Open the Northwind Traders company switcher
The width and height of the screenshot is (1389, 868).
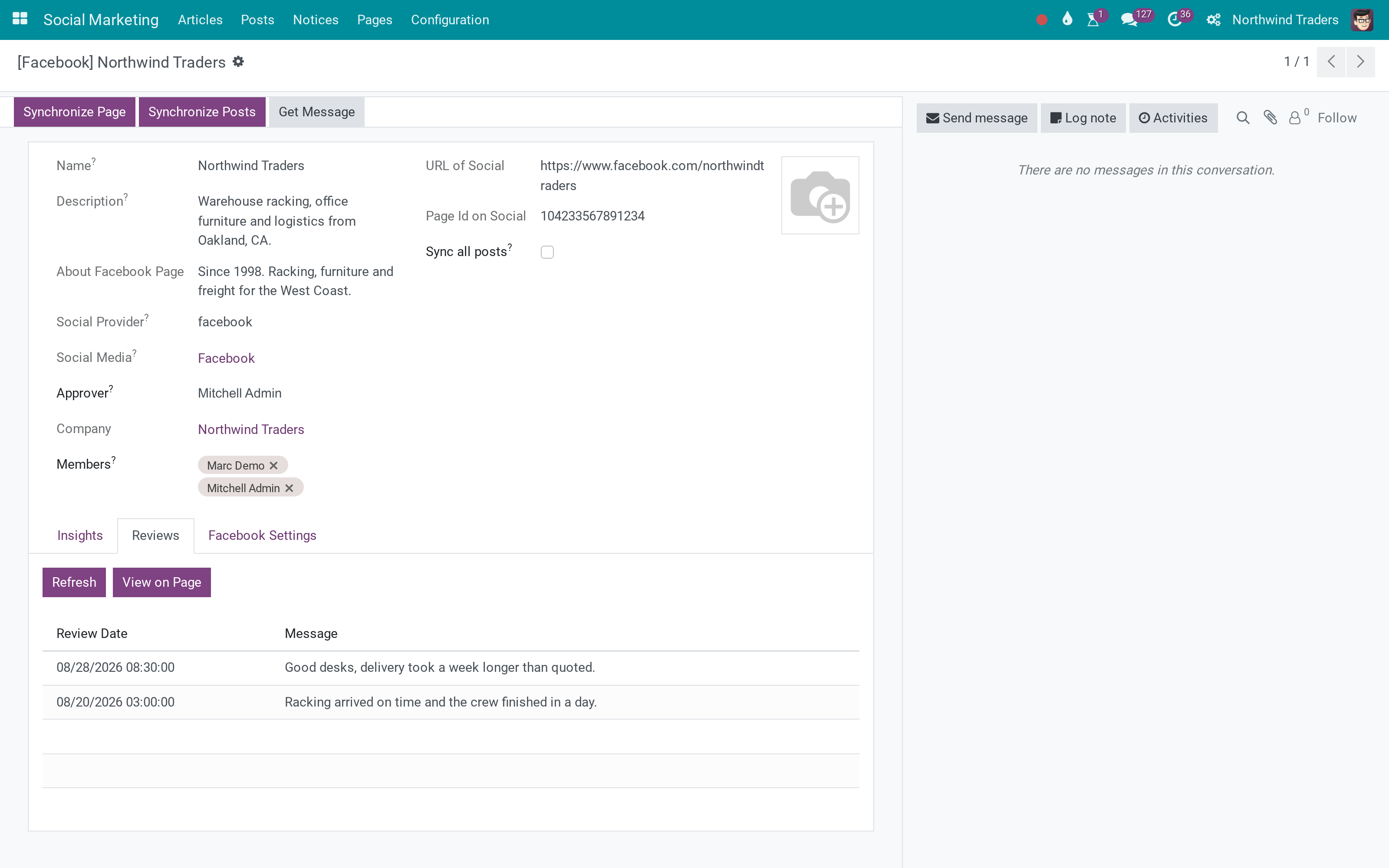click(x=1285, y=20)
